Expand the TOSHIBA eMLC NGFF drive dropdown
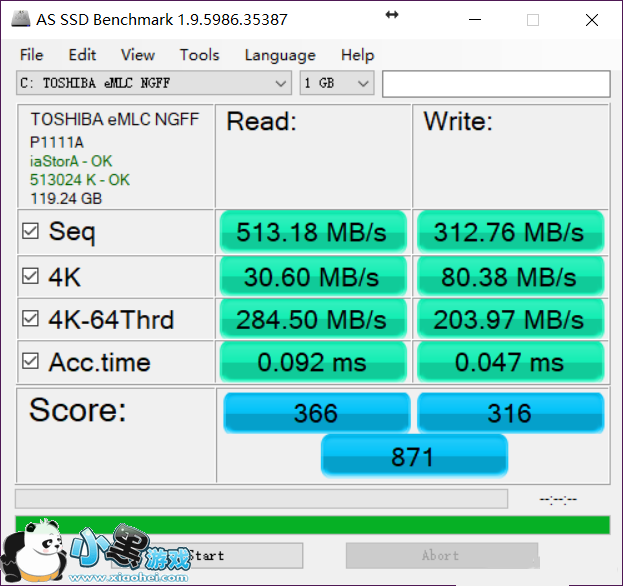Screen dimensions: 623x586 pyautogui.click(x=154, y=83)
